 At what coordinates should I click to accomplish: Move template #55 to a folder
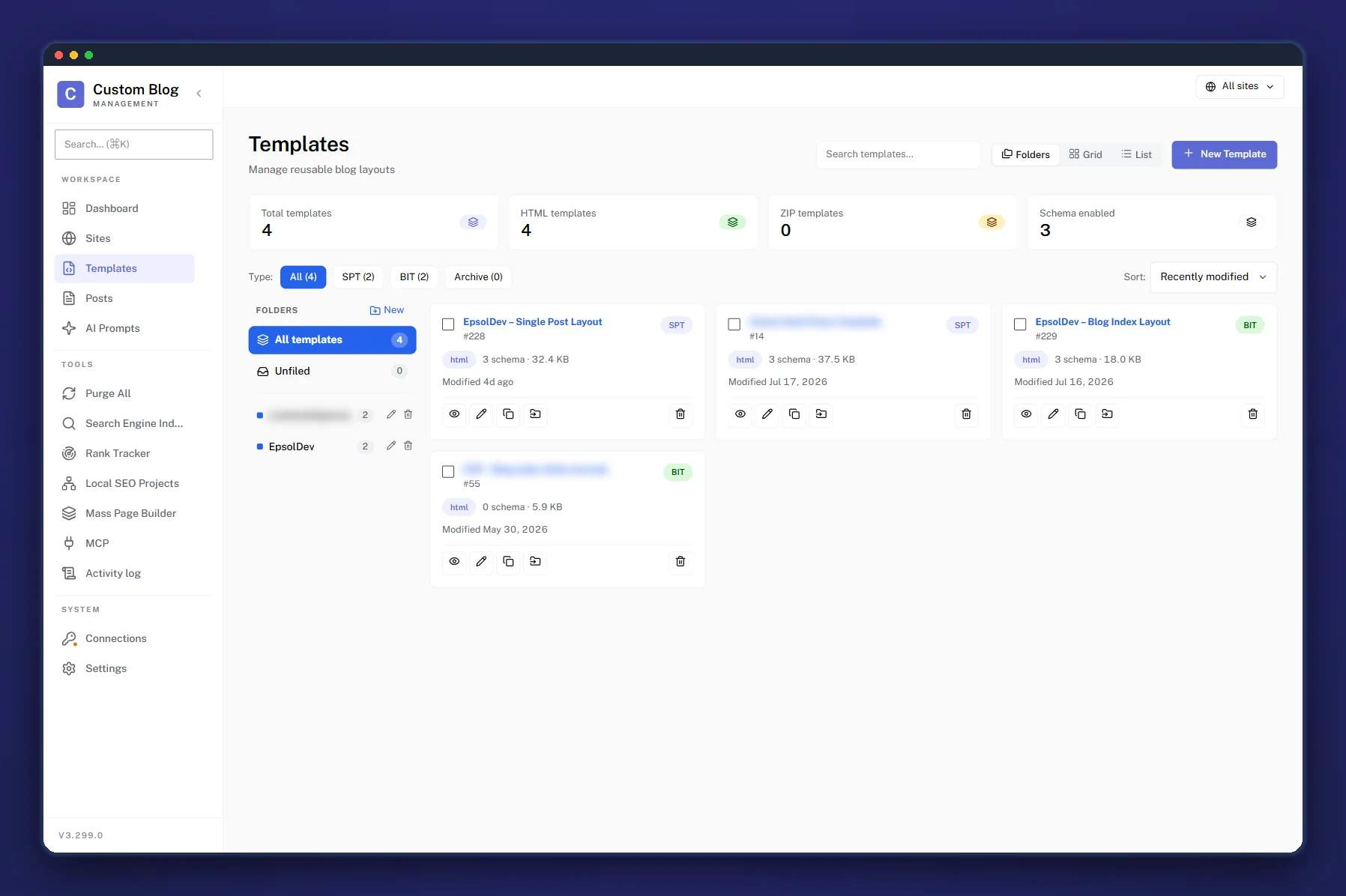tap(535, 562)
